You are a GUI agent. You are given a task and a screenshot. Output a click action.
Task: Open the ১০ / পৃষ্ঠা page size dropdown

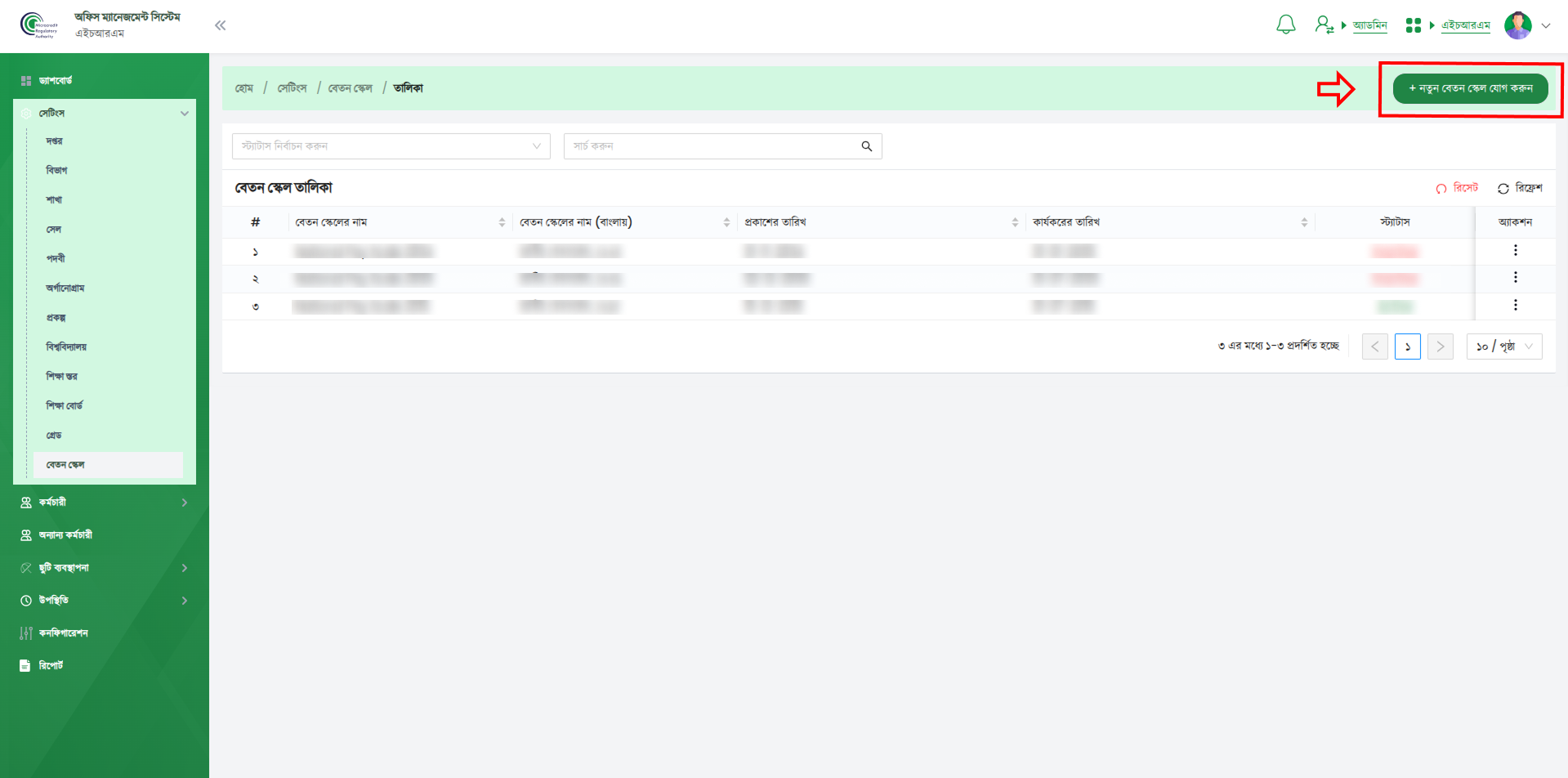(x=1503, y=347)
